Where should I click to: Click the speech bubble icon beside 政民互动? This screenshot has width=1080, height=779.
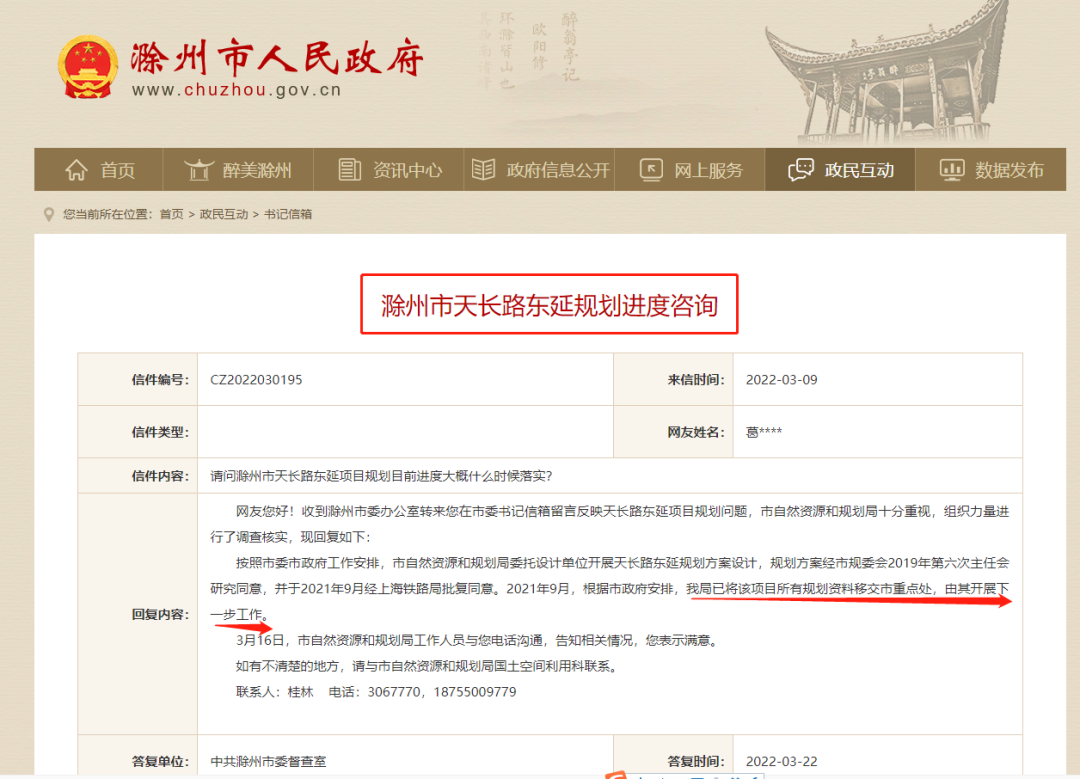click(801, 170)
